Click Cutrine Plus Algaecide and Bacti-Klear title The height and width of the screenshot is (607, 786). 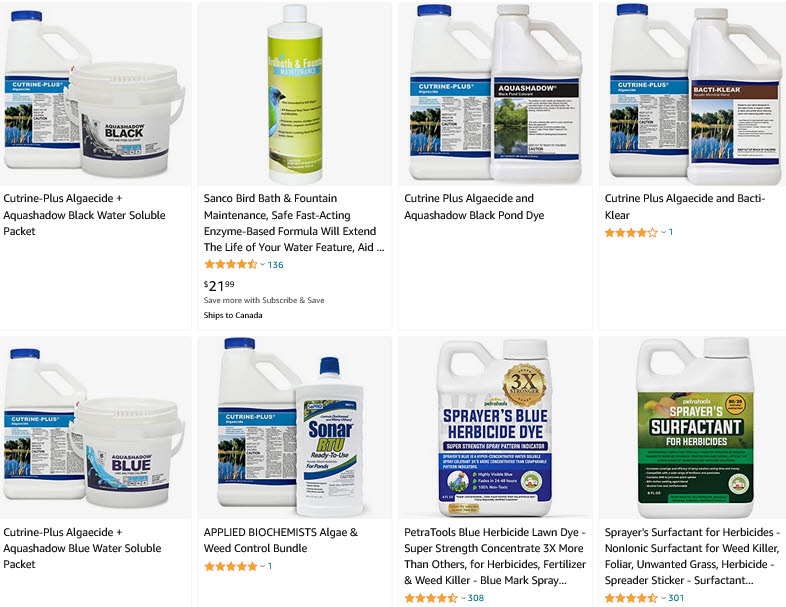tap(685, 207)
